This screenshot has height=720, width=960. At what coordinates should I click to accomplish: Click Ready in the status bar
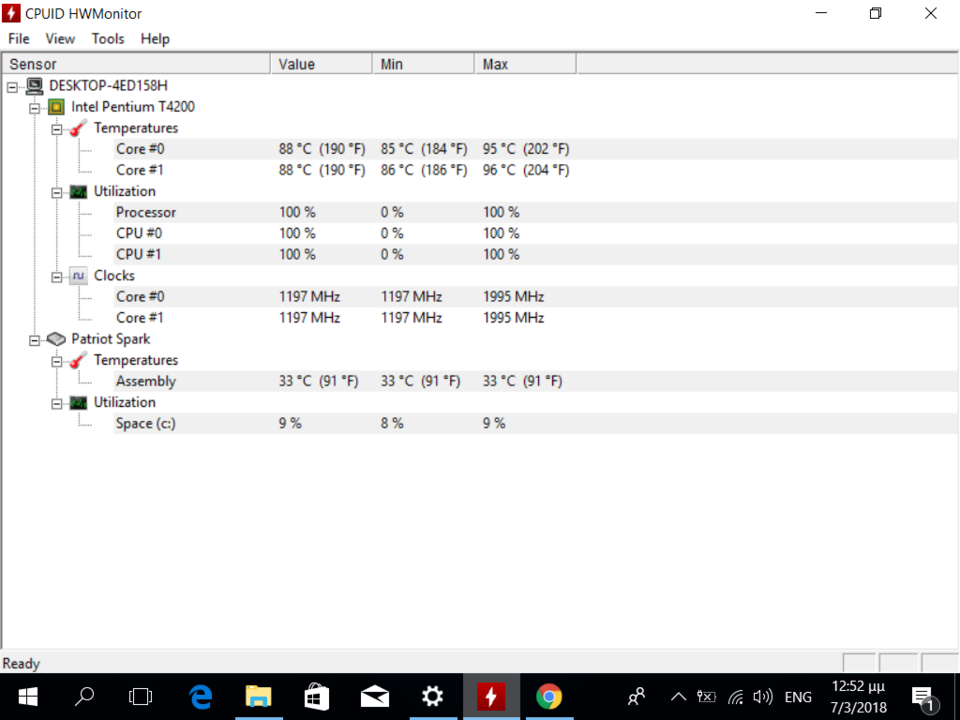(21, 664)
